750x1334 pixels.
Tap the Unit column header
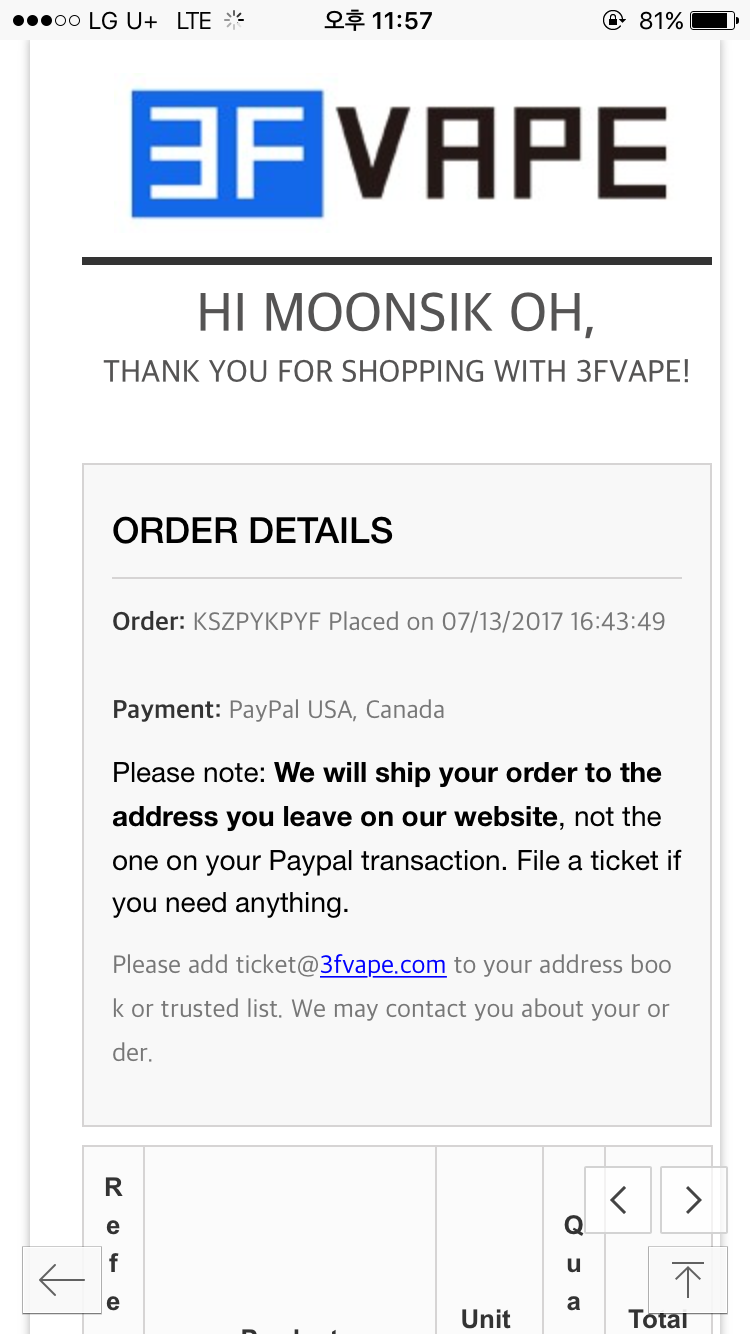486,1318
